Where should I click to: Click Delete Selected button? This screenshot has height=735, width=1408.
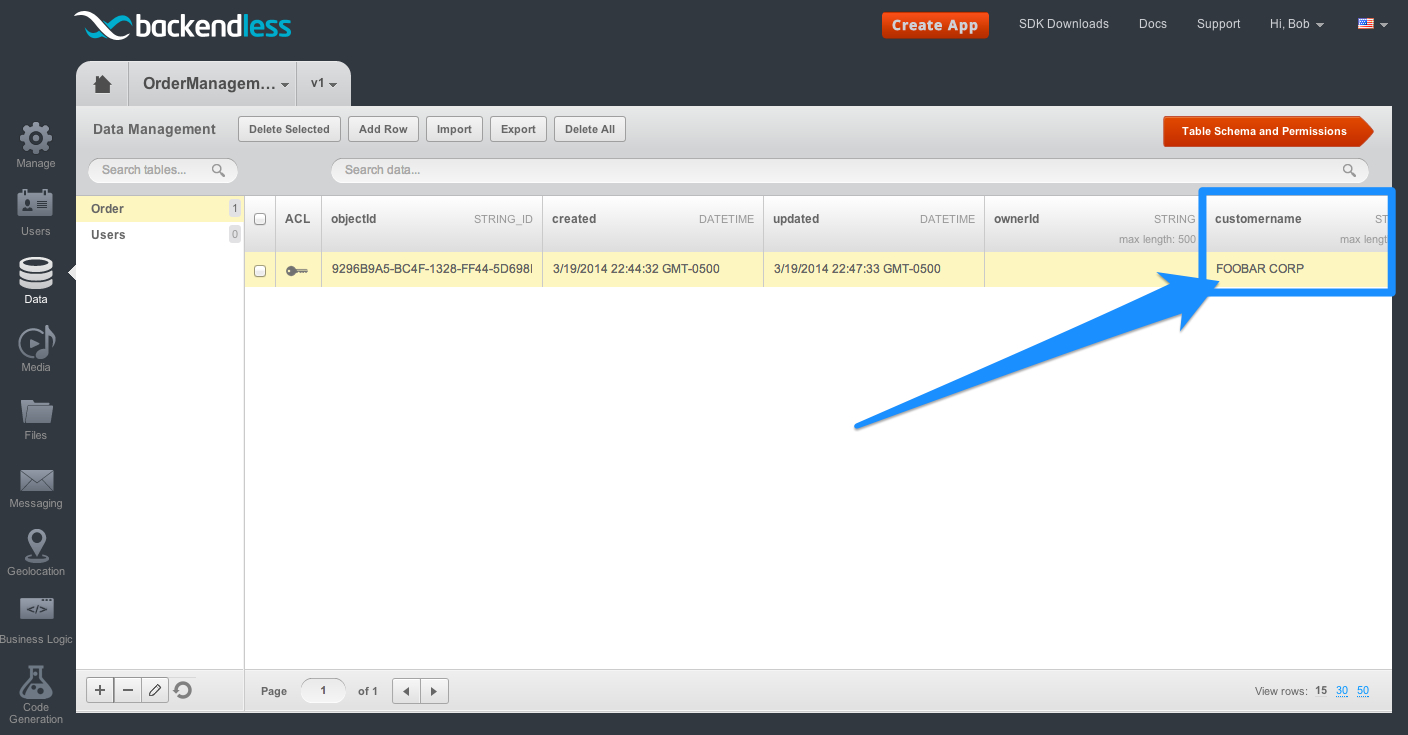tap(289, 129)
